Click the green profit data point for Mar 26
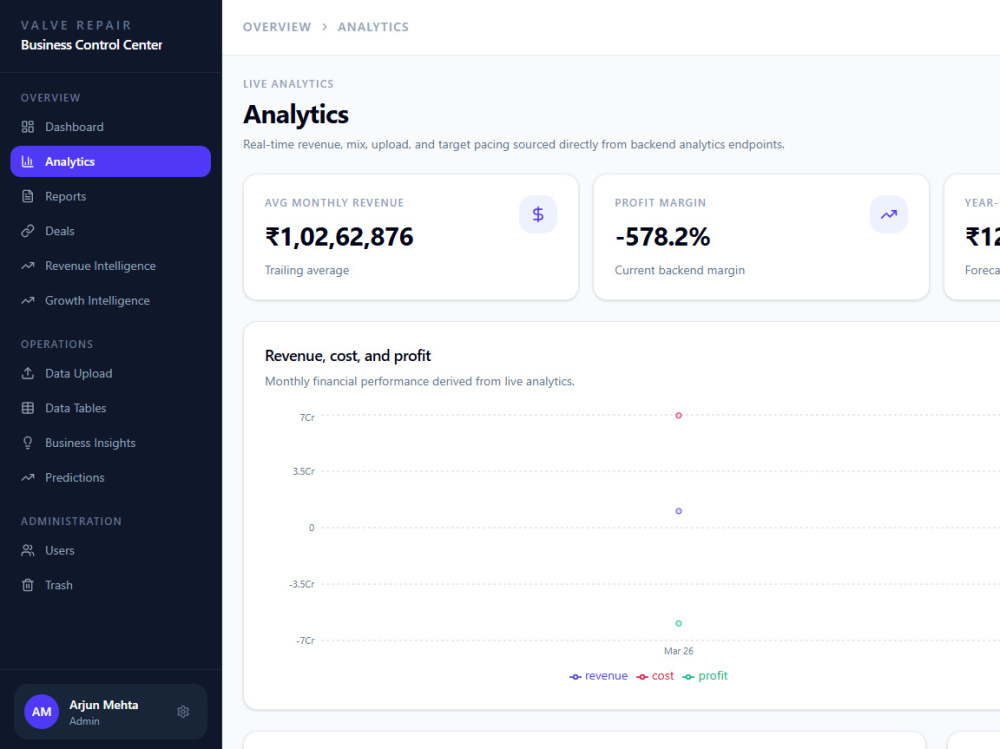Screen dimensions: 1000x749 pos(679,623)
